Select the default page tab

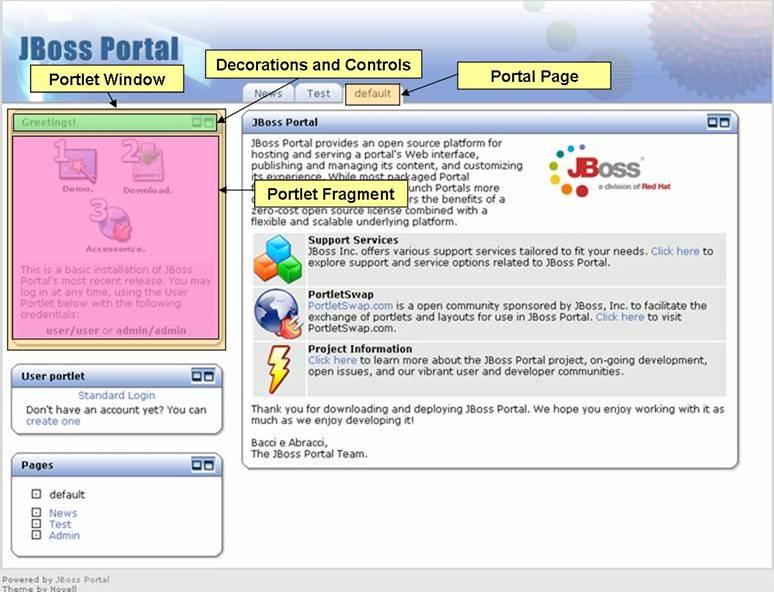coord(373,94)
